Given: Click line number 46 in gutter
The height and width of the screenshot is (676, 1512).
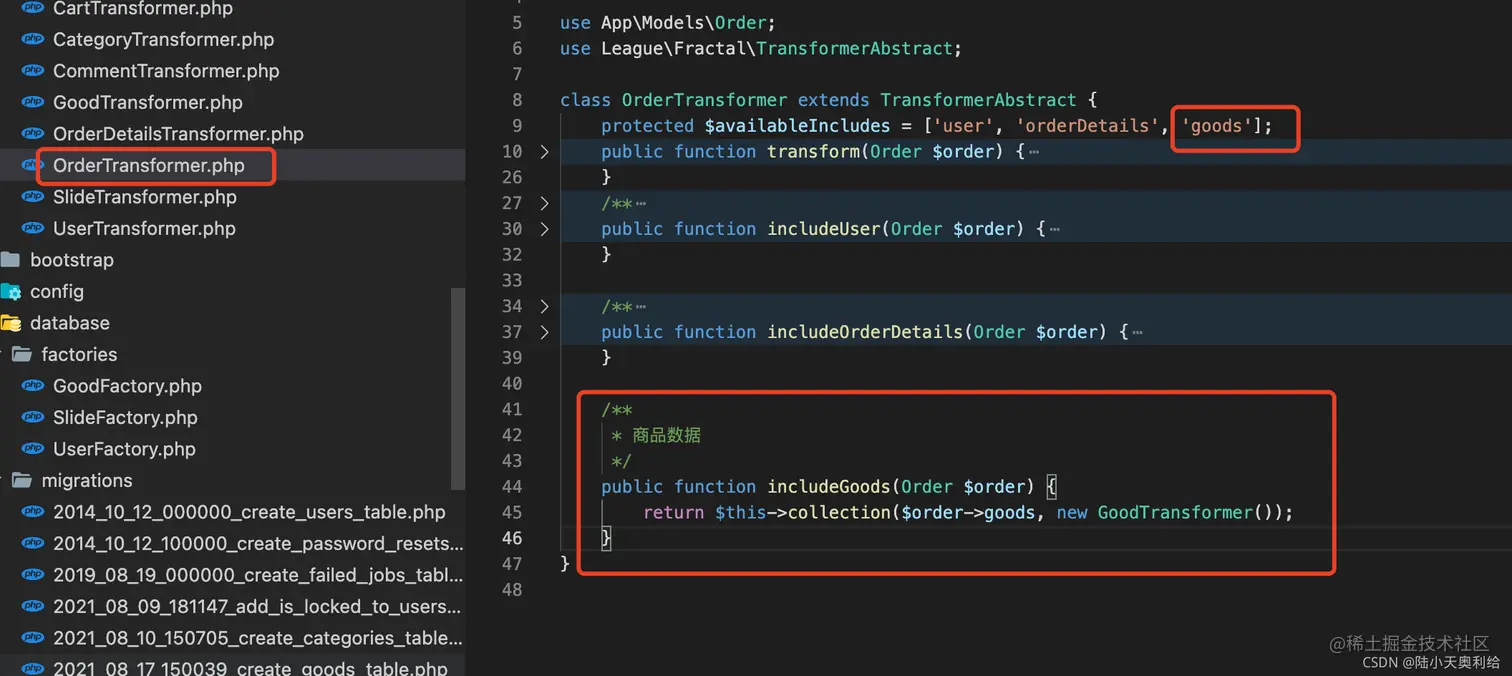Looking at the screenshot, I should [x=511, y=538].
